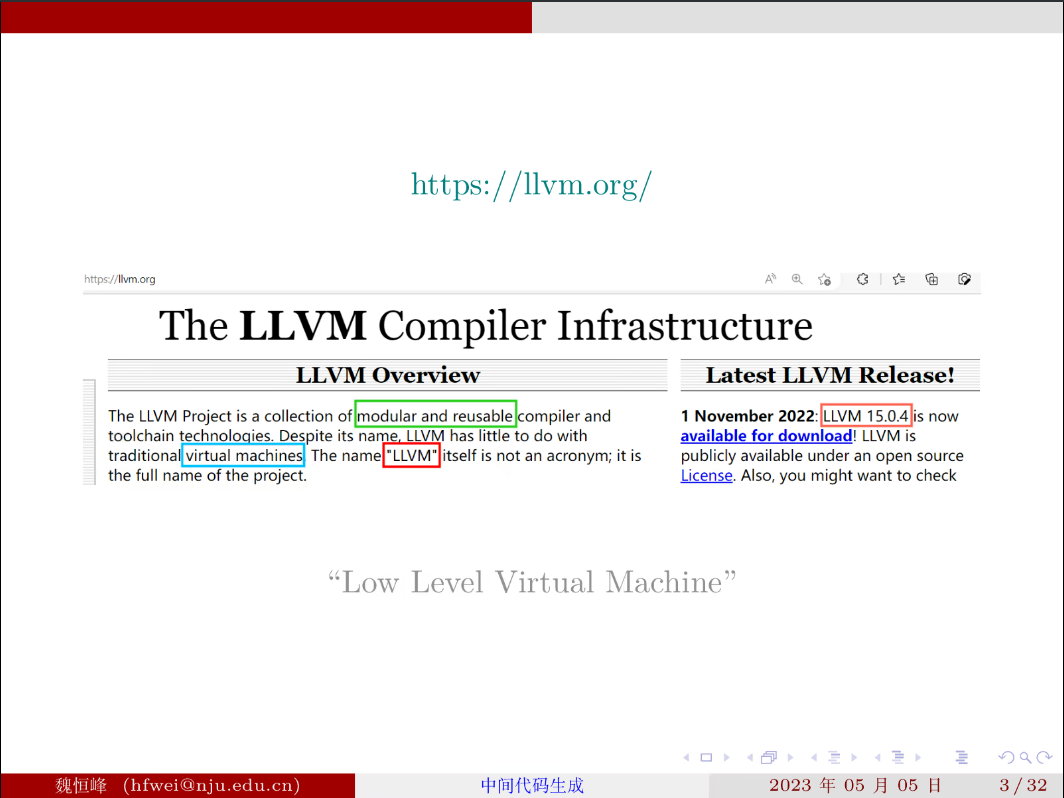Jump to next frame with Beamer arrow
This screenshot has width=1064, height=798.
click(791, 757)
